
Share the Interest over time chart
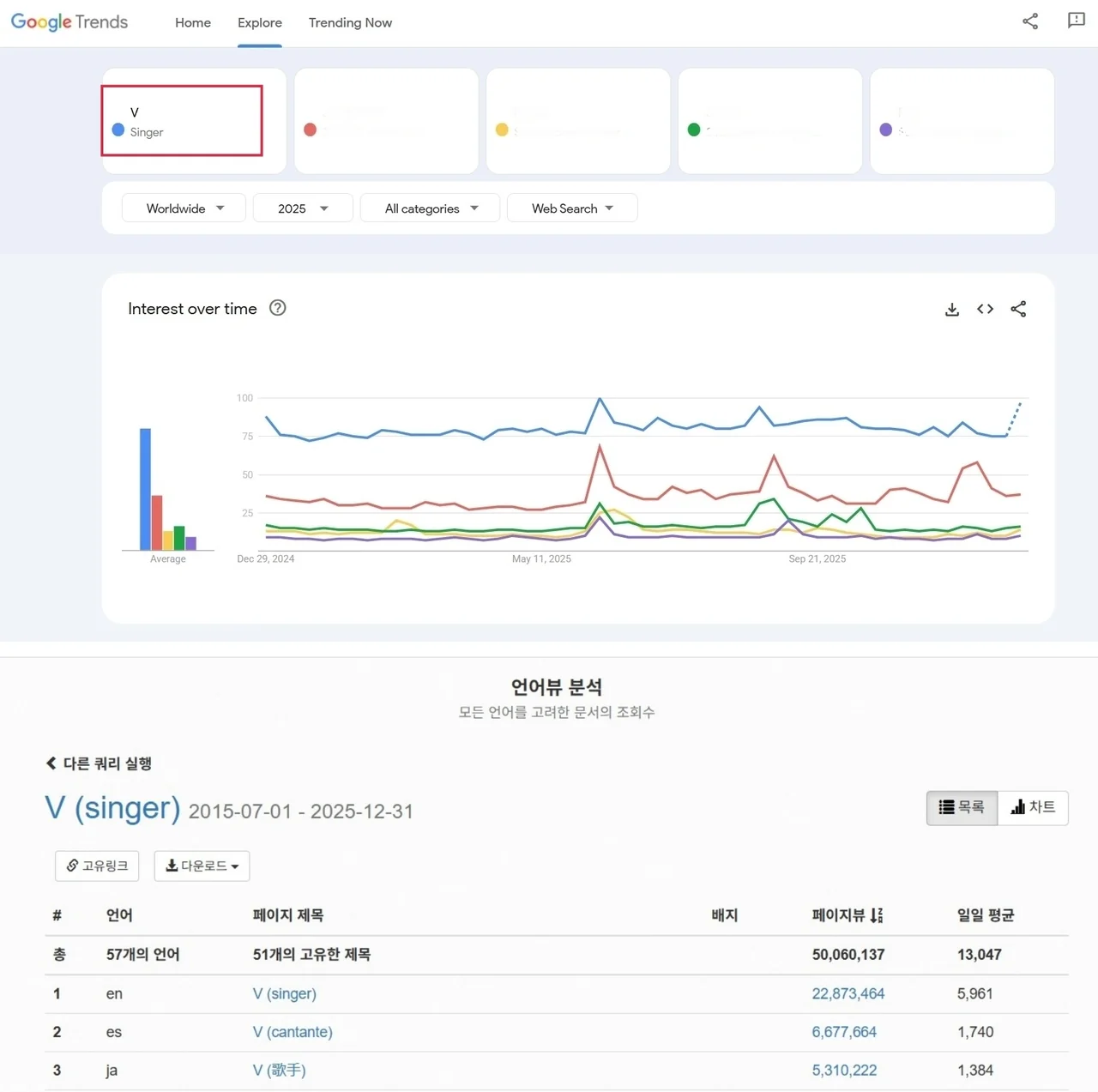coord(1018,309)
